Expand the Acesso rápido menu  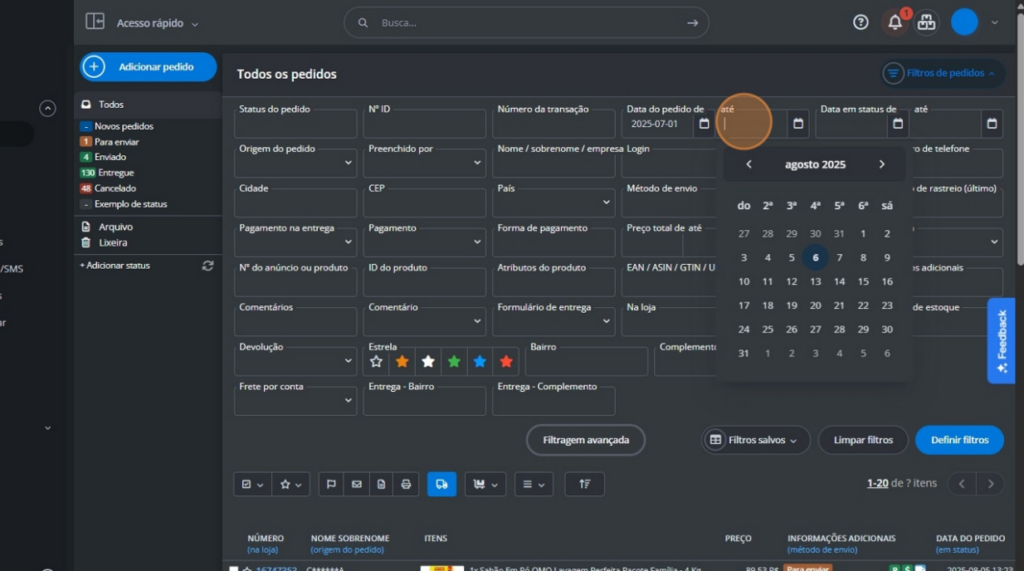(x=157, y=23)
